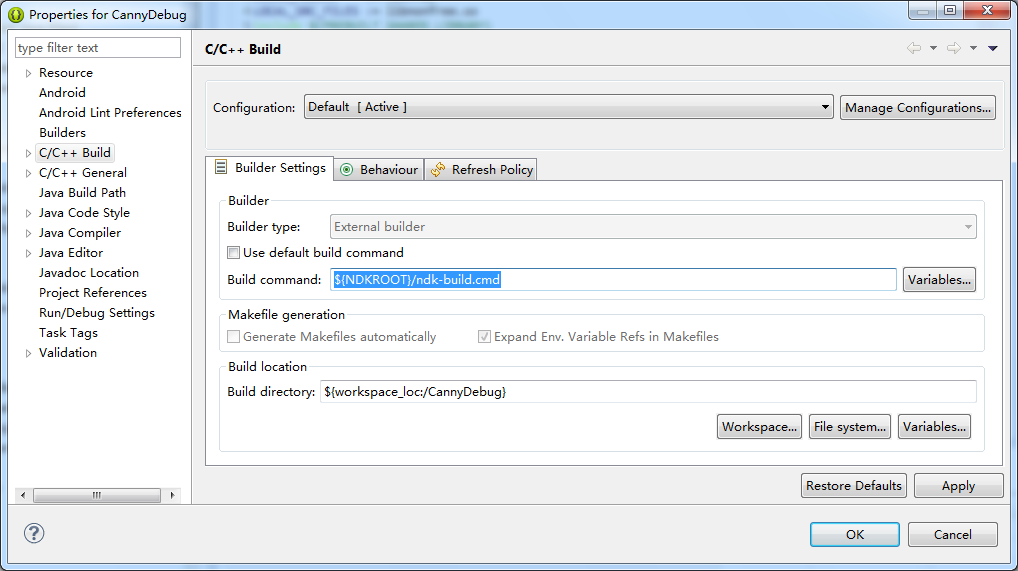This screenshot has width=1018, height=571.
Task: Click the tree horizontal scrollbar thumb
Action: tap(97, 495)
